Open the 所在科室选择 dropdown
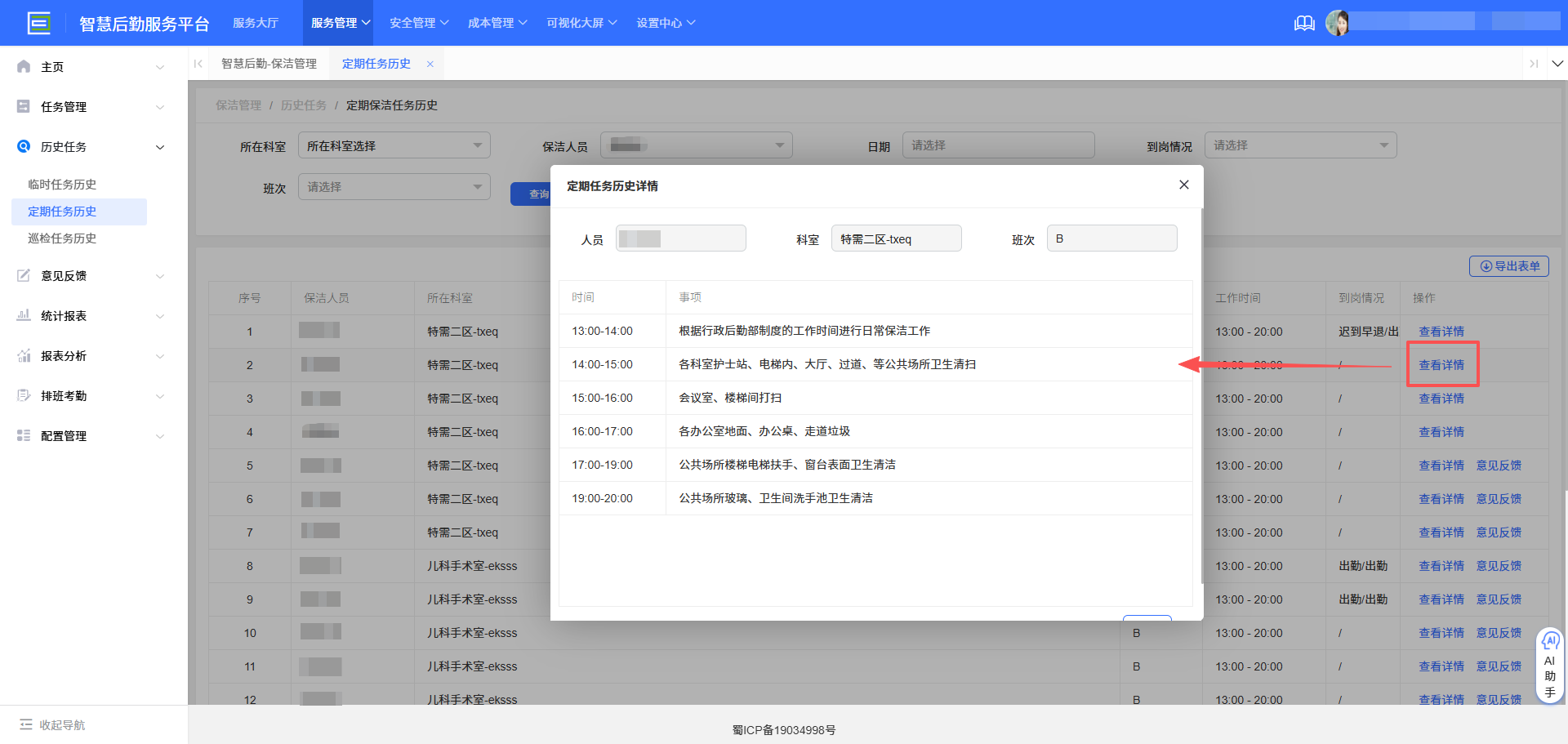Viewport: 1568px width, 744px height. coord(394,145)
